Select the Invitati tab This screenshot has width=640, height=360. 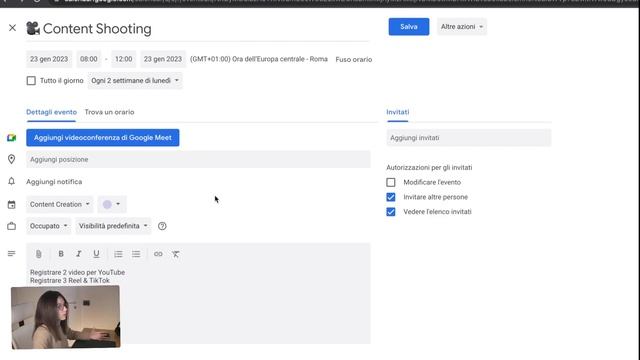(x=398, y=112)
